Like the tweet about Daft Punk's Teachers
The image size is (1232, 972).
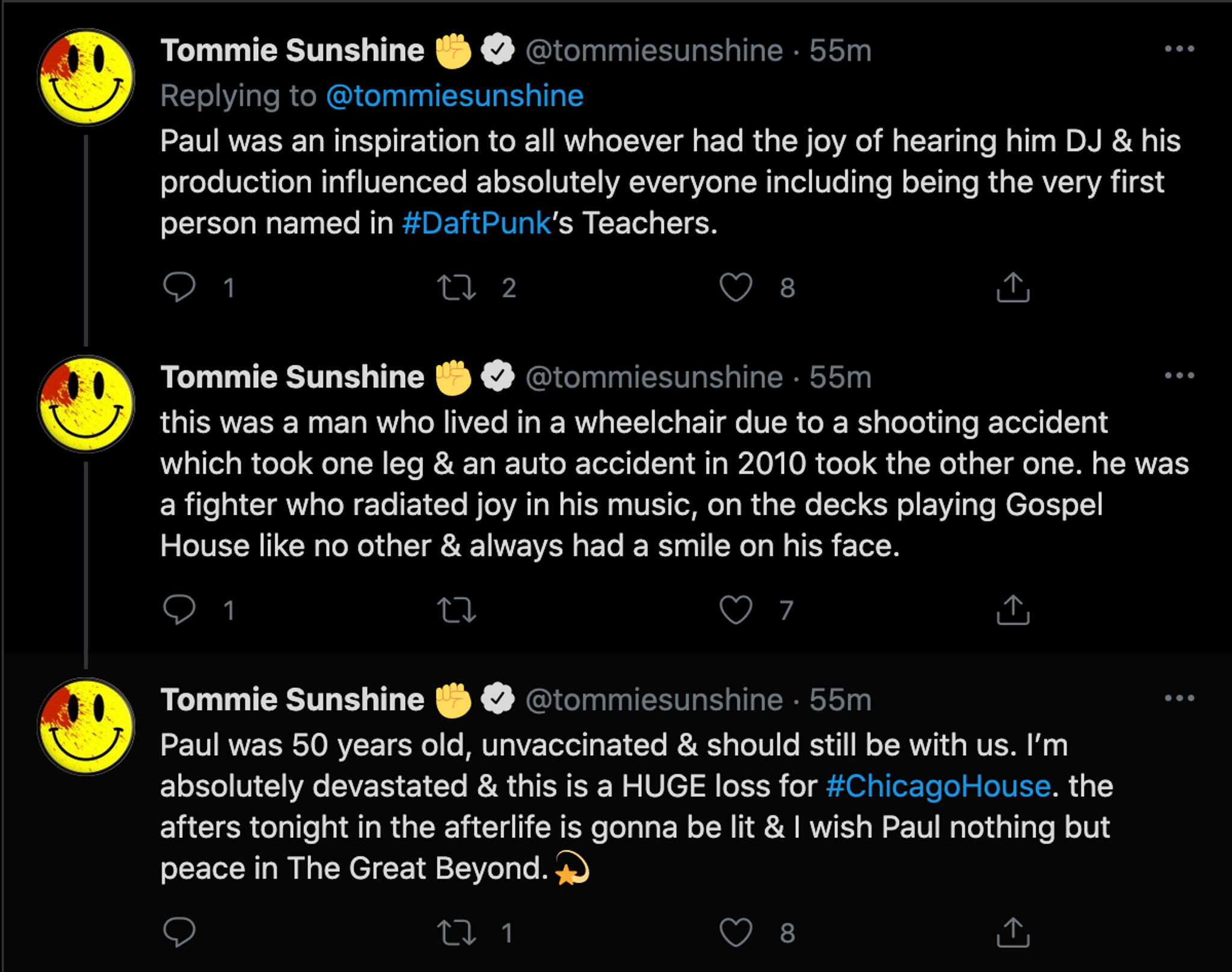click(736, 287)
